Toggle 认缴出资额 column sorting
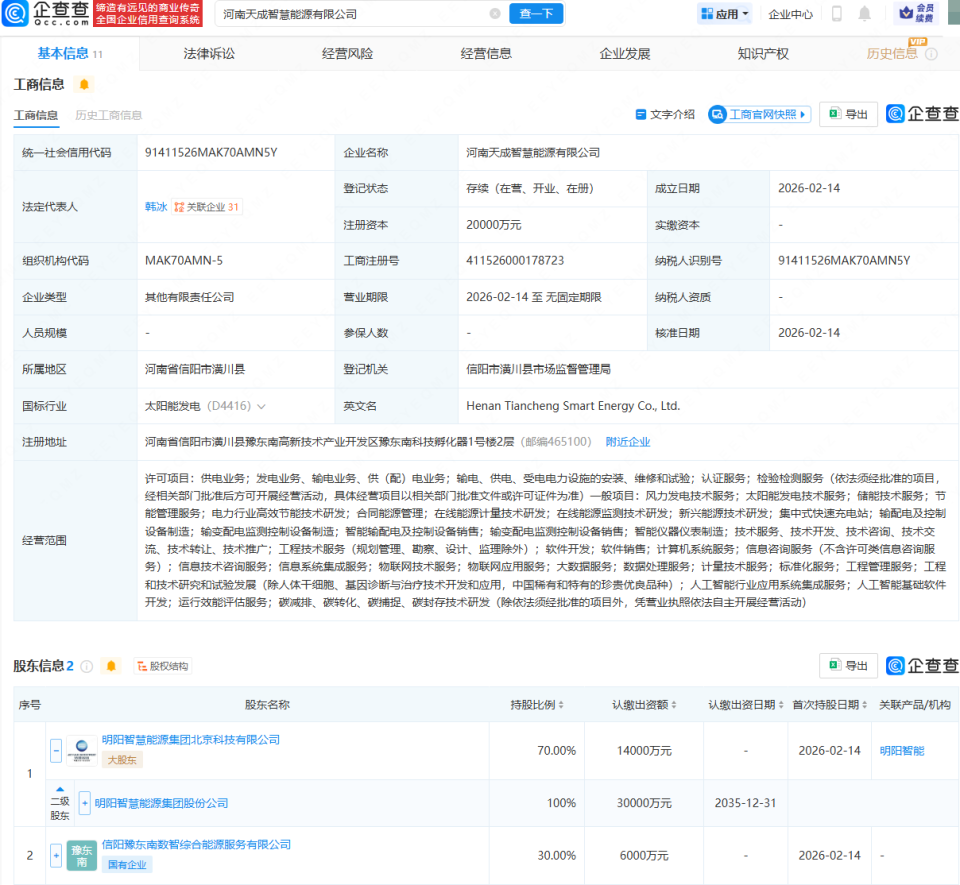The width and height of the screenshot is (960, 885). (x=675, y=704)
